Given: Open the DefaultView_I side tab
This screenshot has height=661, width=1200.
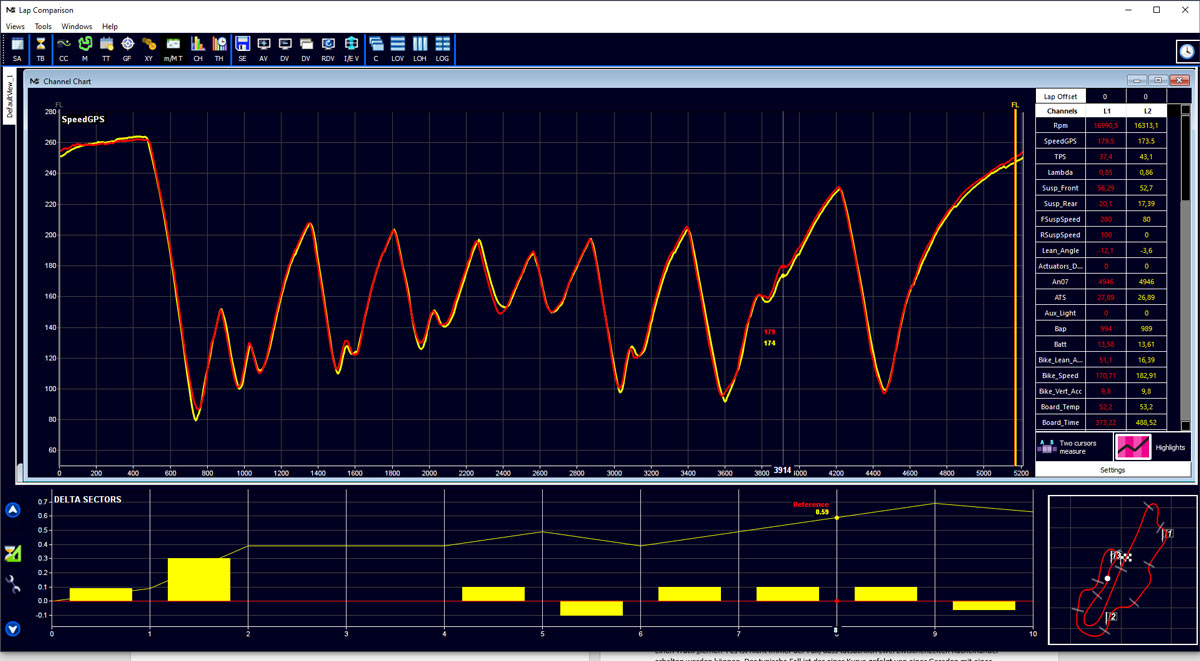Looking at the screenshot, I should (10, 96).
